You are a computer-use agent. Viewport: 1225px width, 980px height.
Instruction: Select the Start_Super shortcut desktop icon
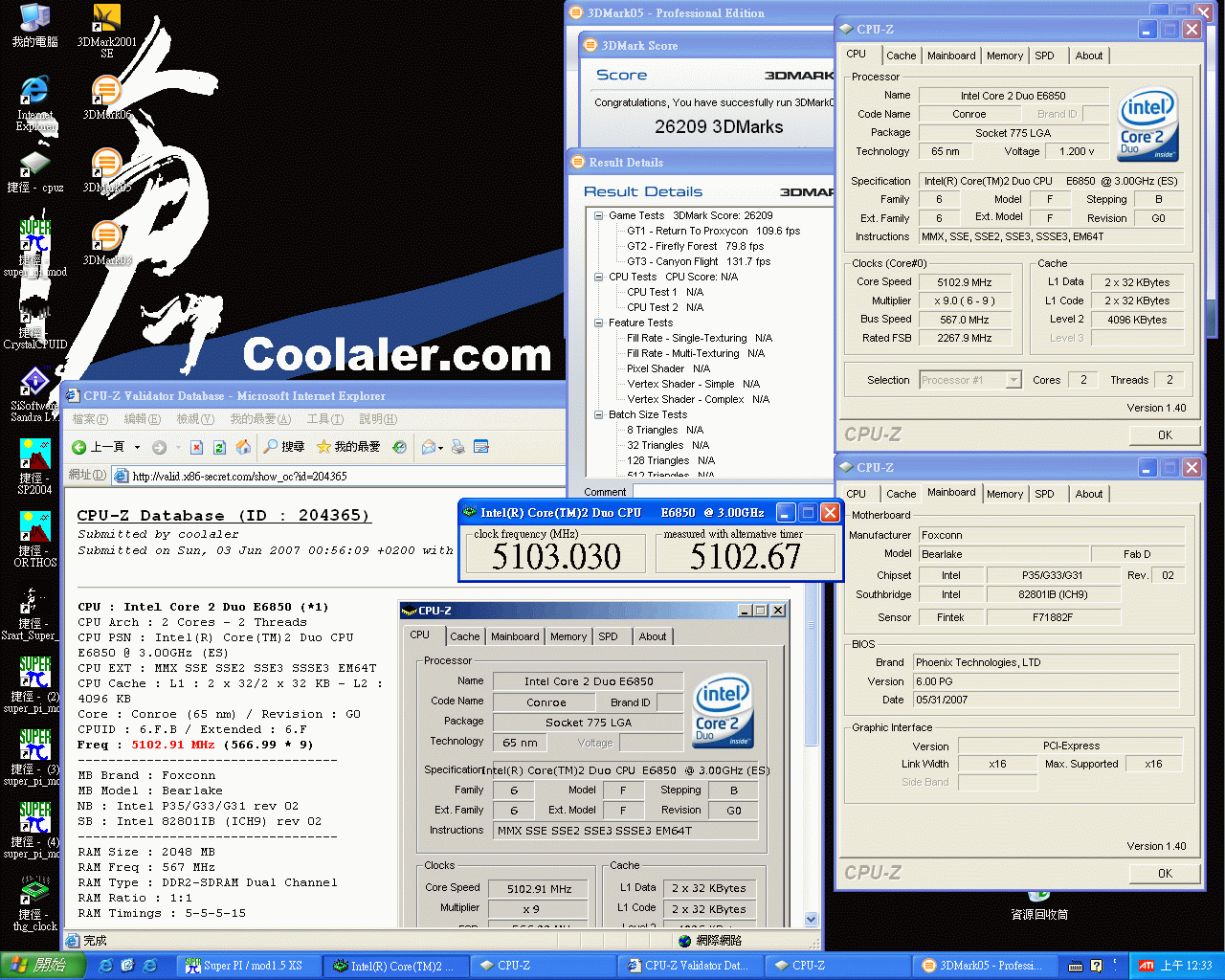click(29, 612)
